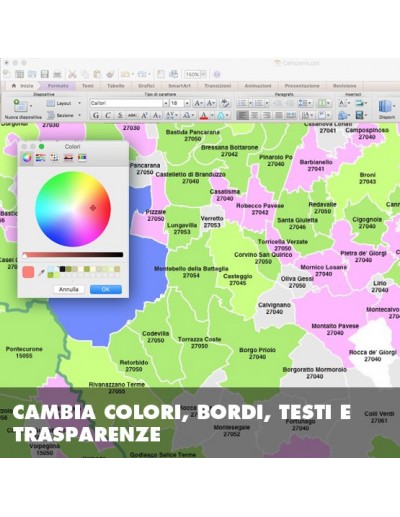Click inside the color wheel

(x=73, y=209)
